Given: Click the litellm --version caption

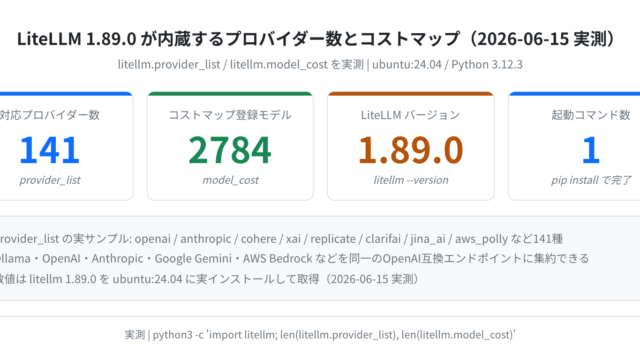Looking at the screenshot, I should [411, 180].
